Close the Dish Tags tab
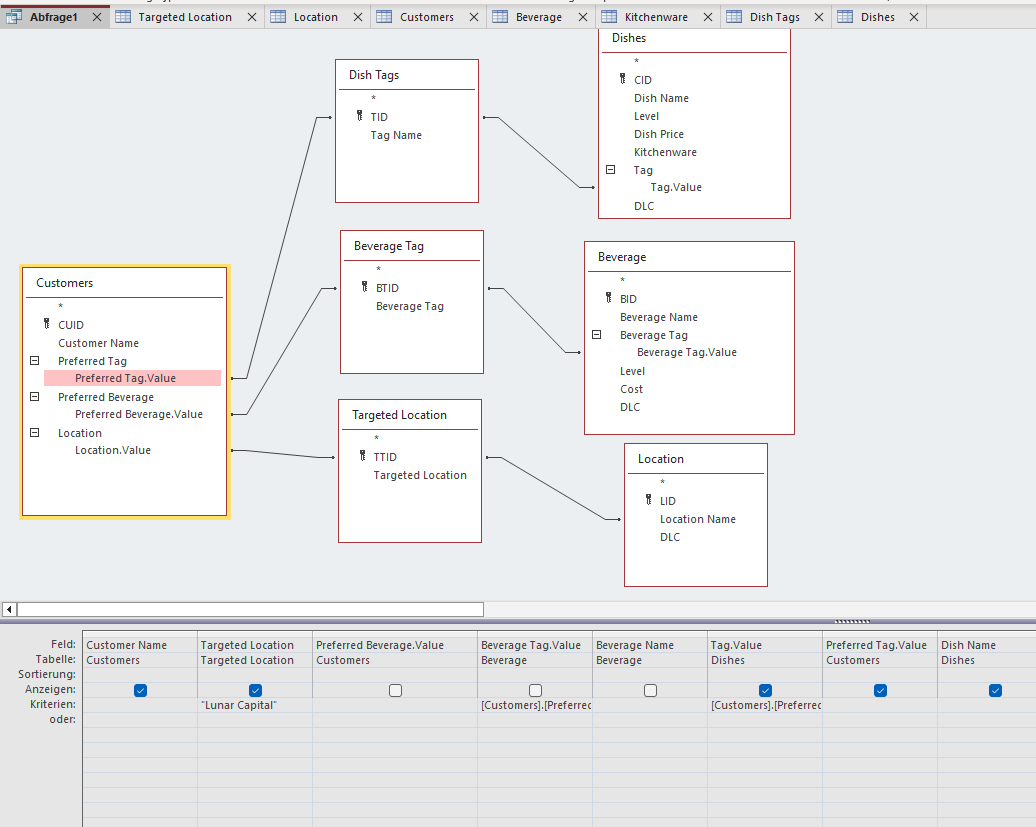This screenshot has width=1036, height=827. [x=819, y=17]
